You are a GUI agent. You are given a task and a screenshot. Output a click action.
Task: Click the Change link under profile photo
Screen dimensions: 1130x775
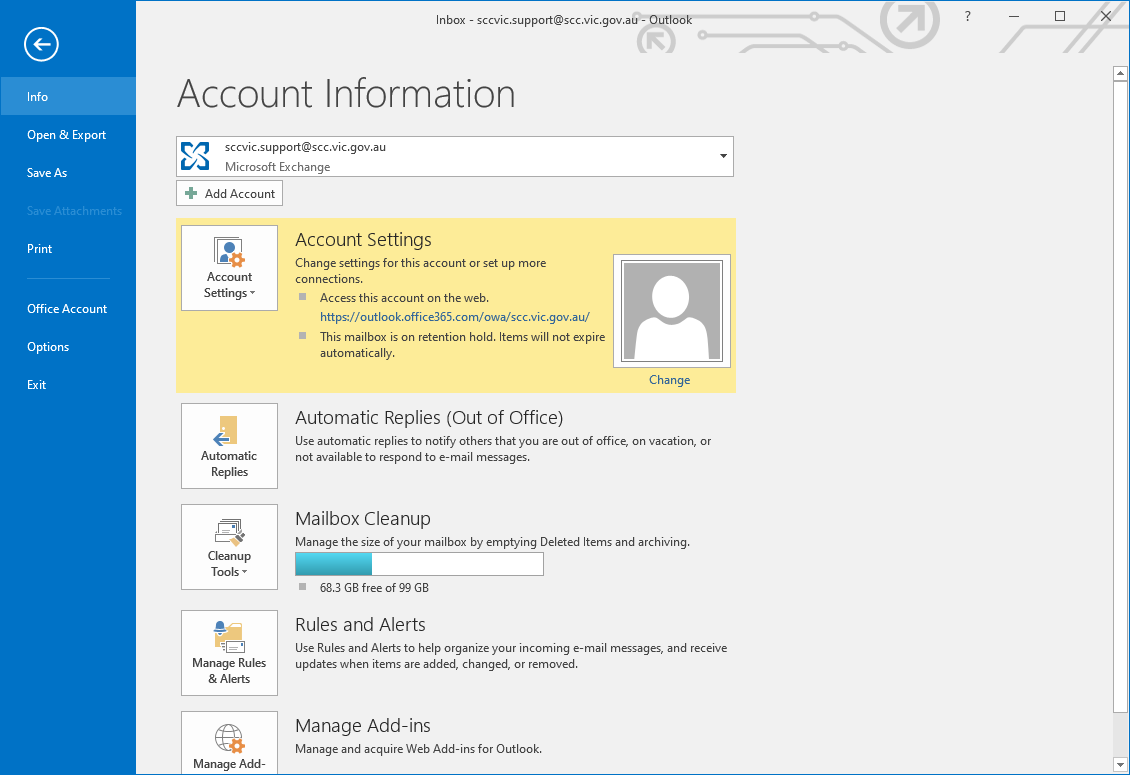click(x=669, y=380)
